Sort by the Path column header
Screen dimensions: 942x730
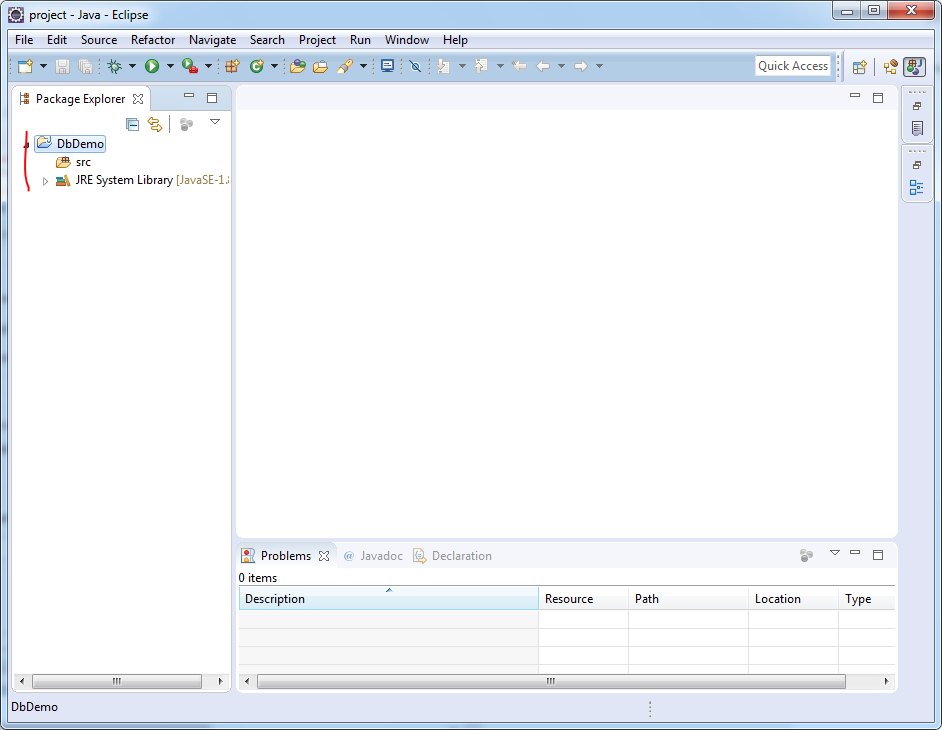(x=688, y=599)
